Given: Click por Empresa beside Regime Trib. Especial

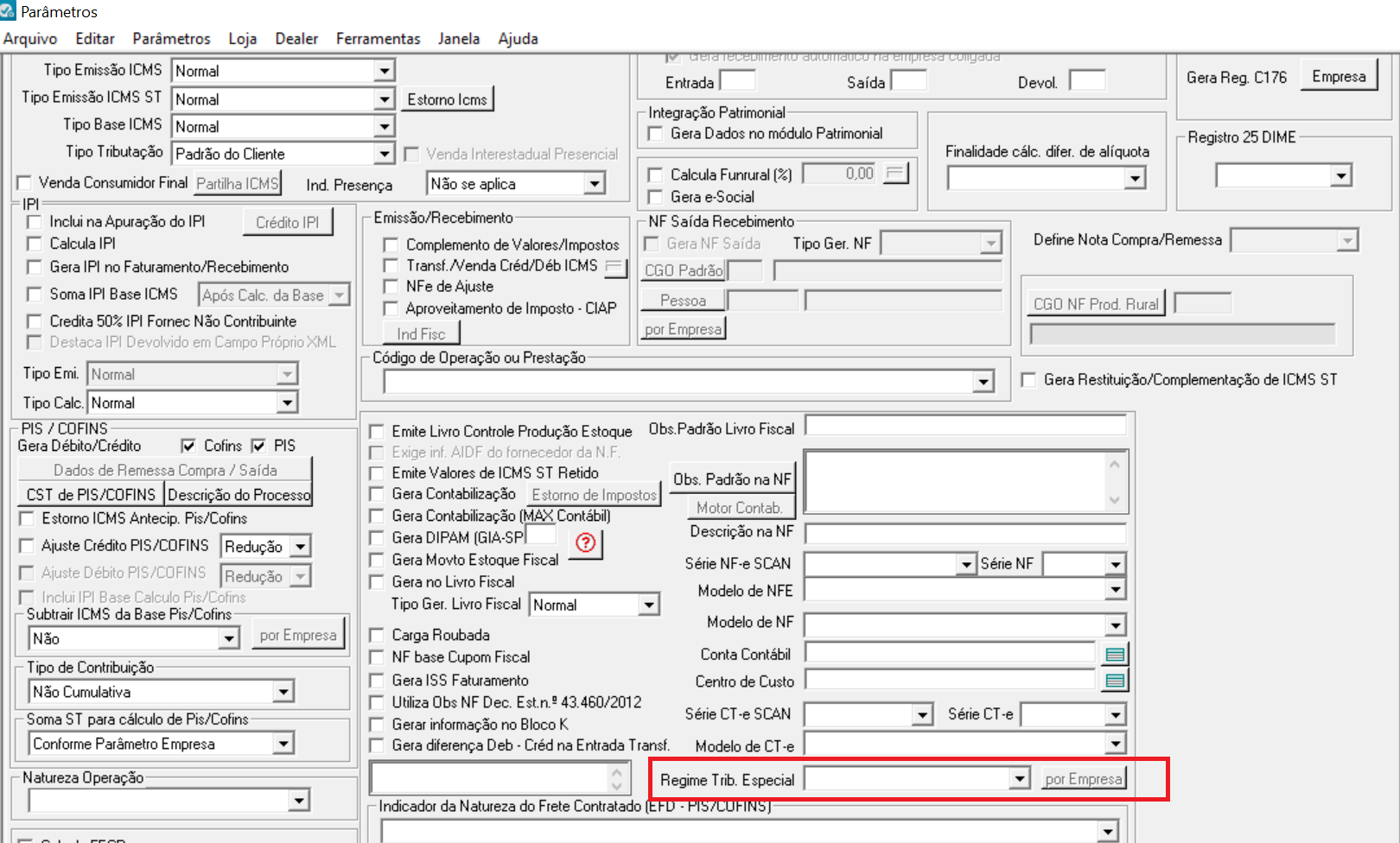Looking at the screenshot, I should [x=1084, y=779].
